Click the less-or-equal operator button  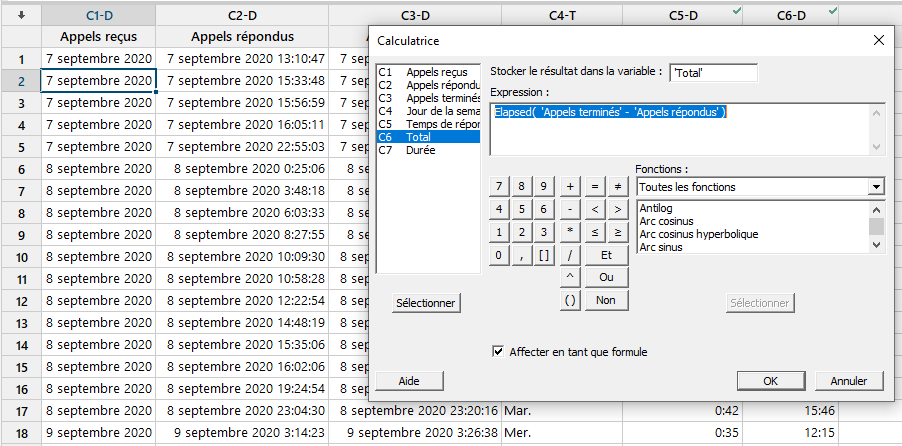click(x=595, y=232)
